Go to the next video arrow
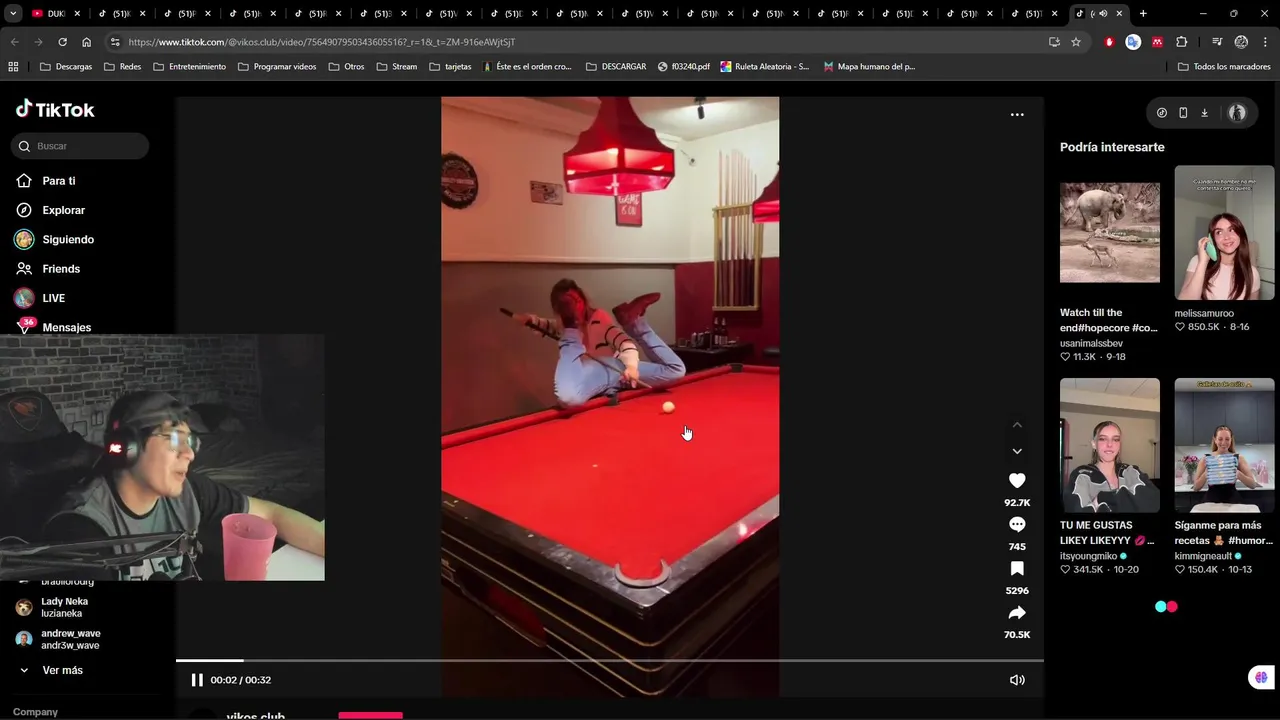 (x=1017, y=451)
